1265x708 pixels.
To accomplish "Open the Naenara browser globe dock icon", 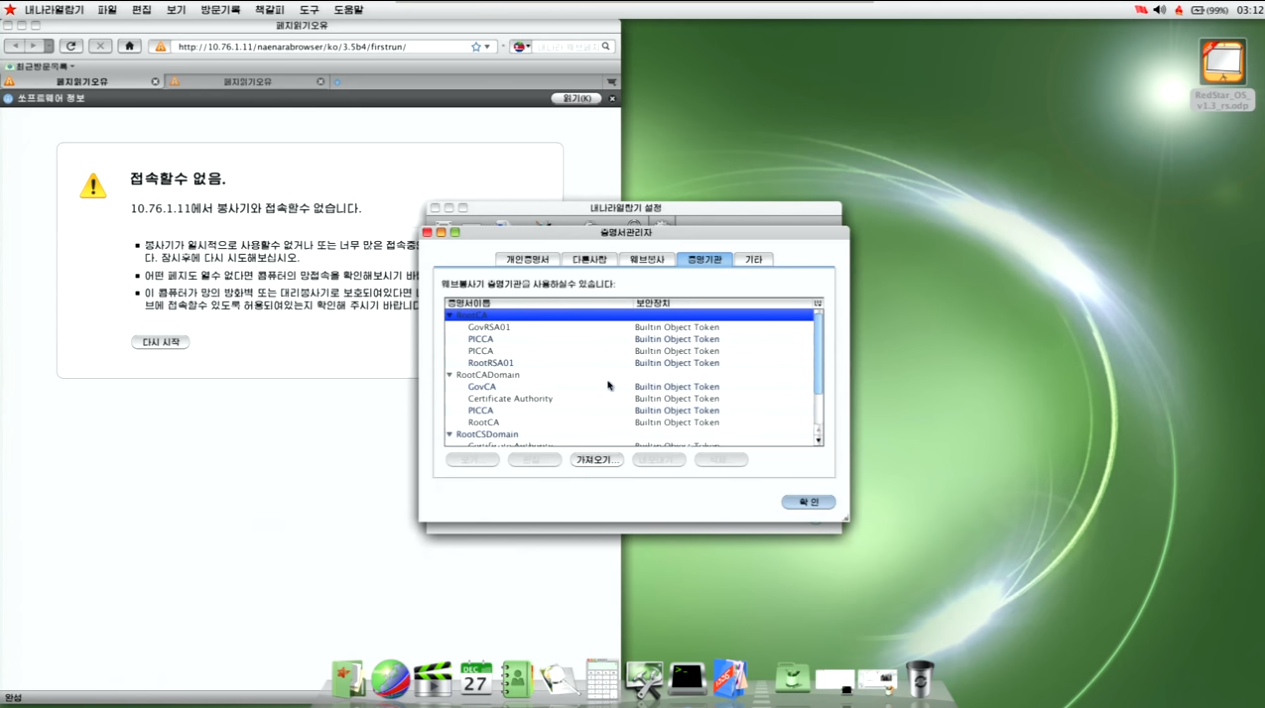I will (390, 679).
